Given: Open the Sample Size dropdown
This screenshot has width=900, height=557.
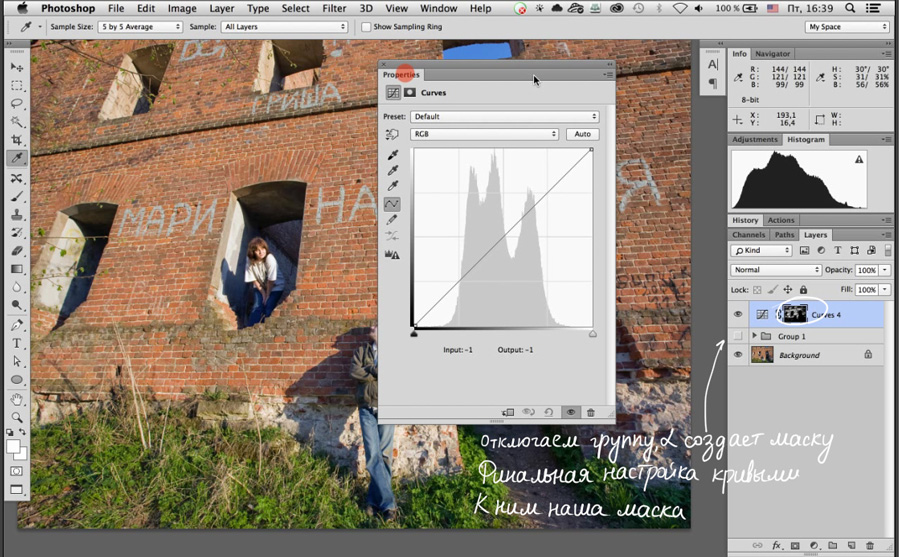Looking at the screenshot, I should 141,27.
